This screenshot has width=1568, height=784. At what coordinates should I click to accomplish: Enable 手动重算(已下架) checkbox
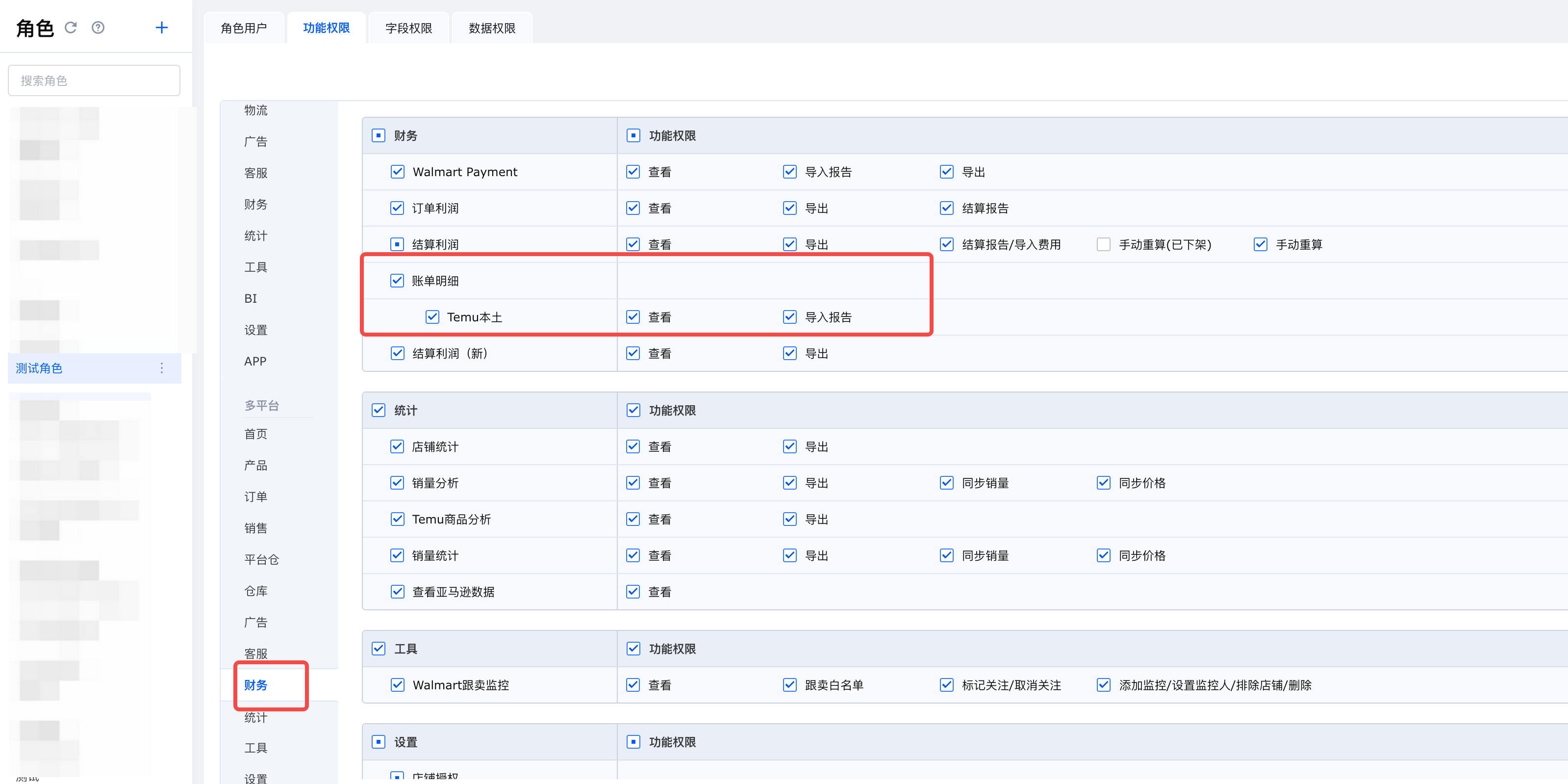tap(1103, 244)
